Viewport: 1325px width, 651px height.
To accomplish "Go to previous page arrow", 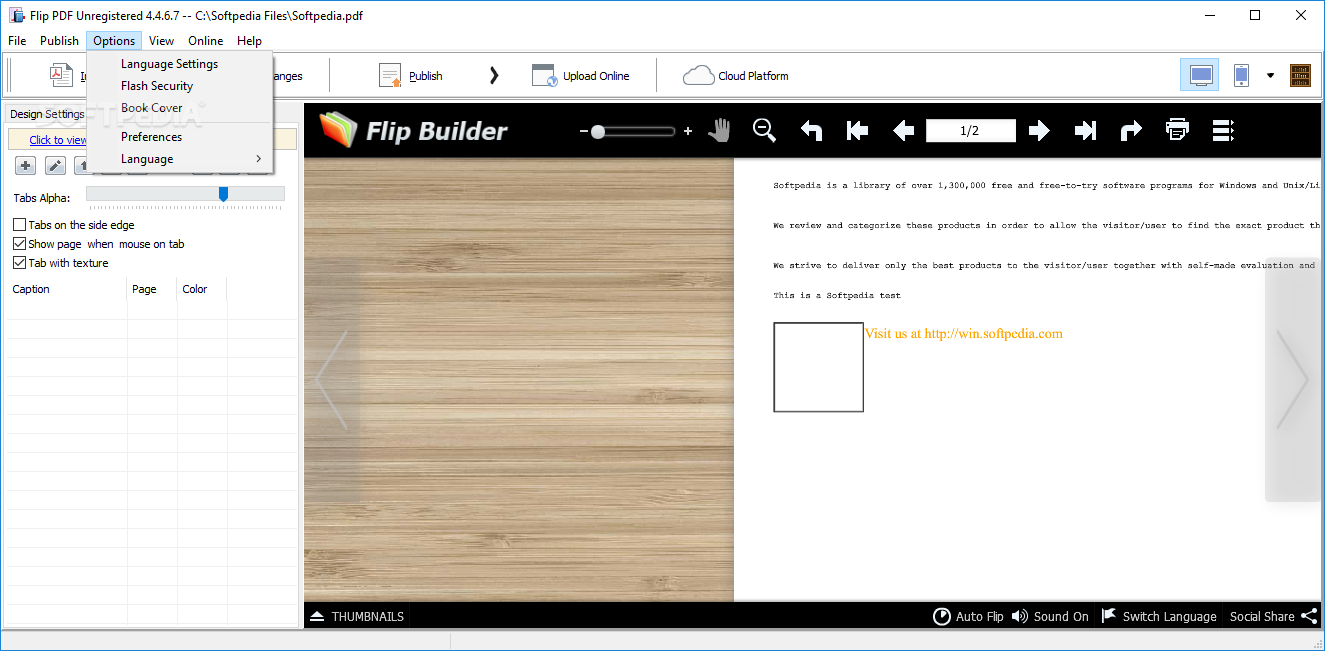I will click(903, 130).
